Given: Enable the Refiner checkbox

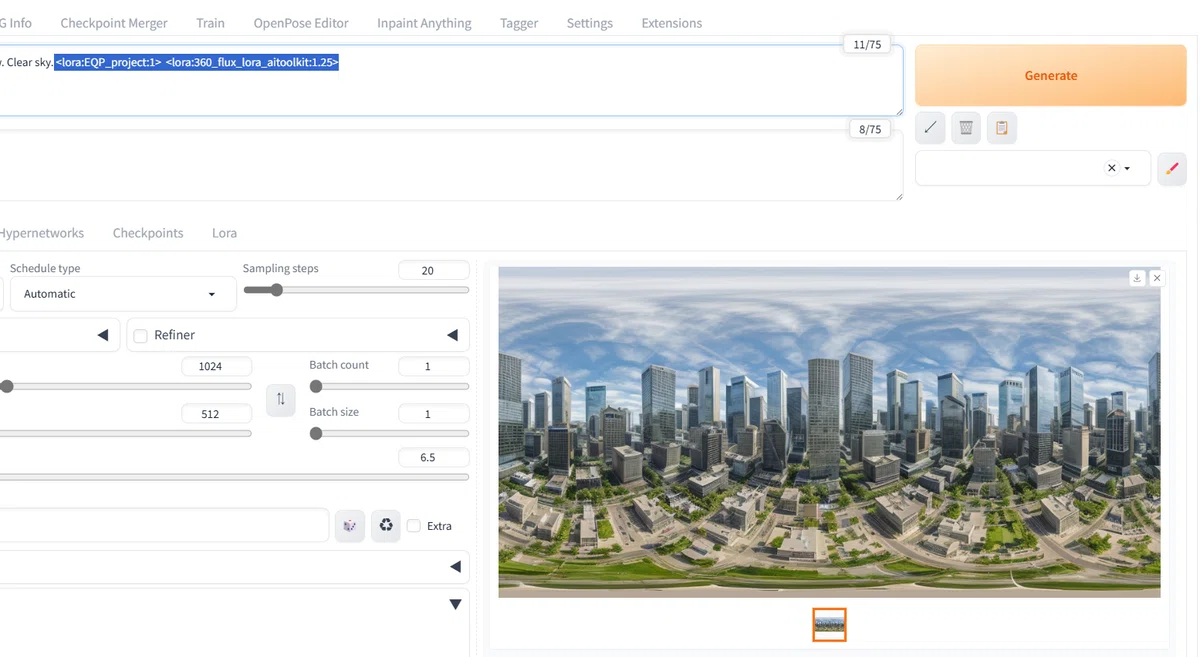Looking at the screenshot, I should click(141, 336).
